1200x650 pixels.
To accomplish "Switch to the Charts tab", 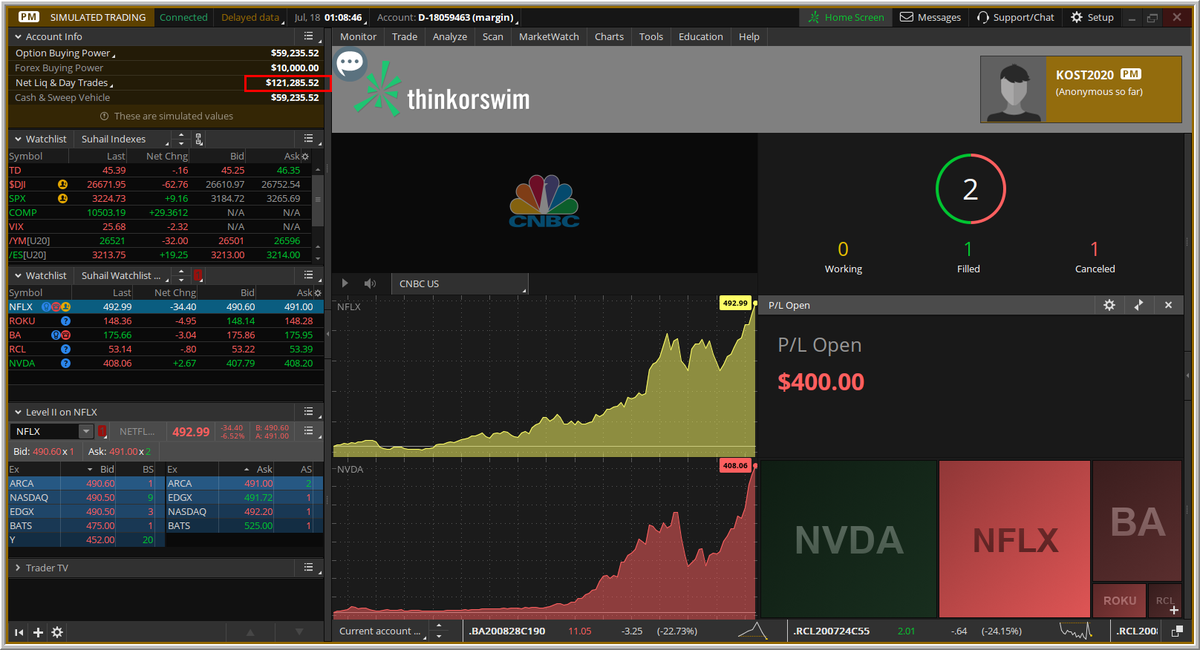I will click(609, 37).
